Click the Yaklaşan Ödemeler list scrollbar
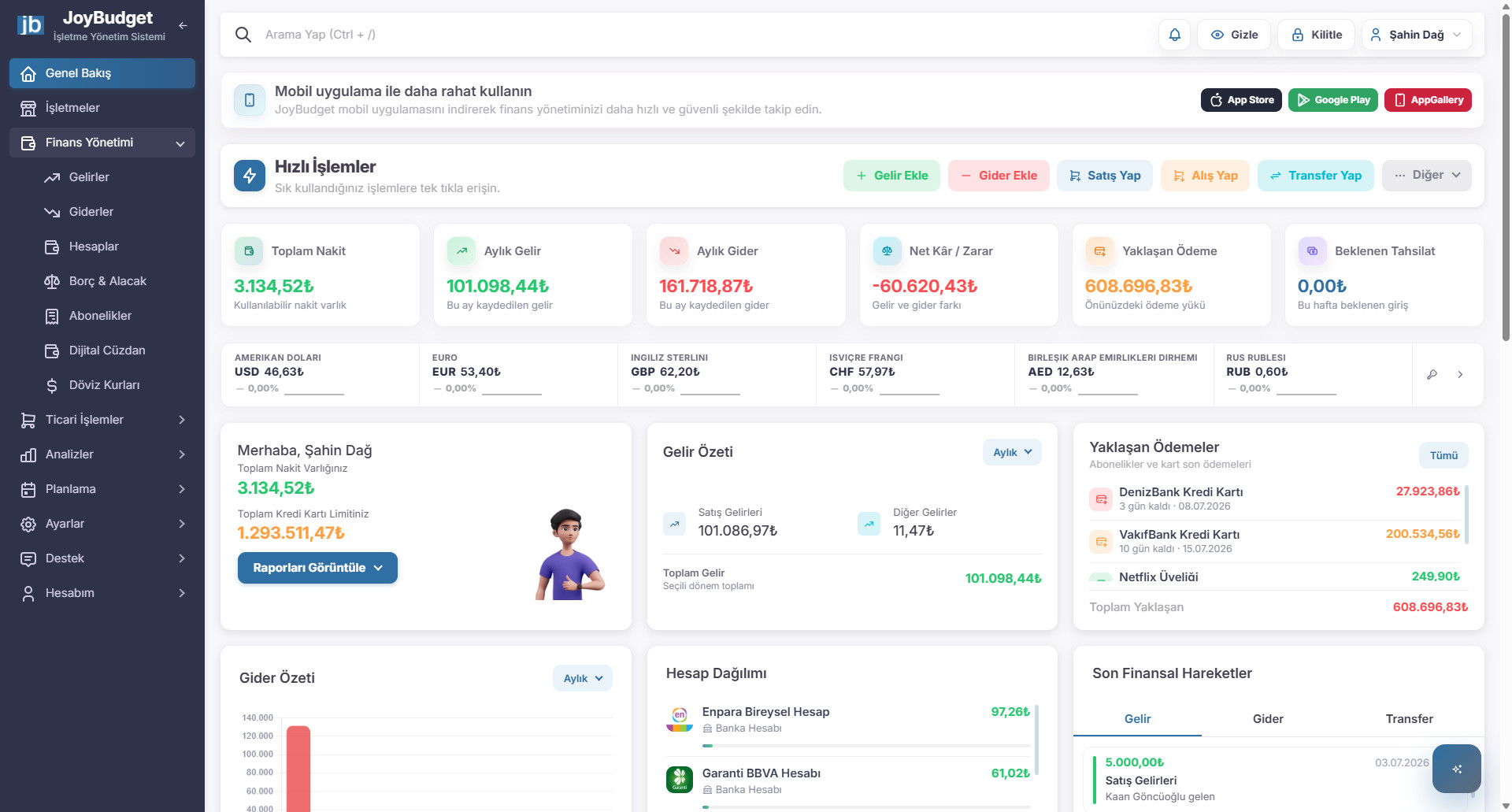Viewport: 1512px width, 812px height. (1466, 514)
